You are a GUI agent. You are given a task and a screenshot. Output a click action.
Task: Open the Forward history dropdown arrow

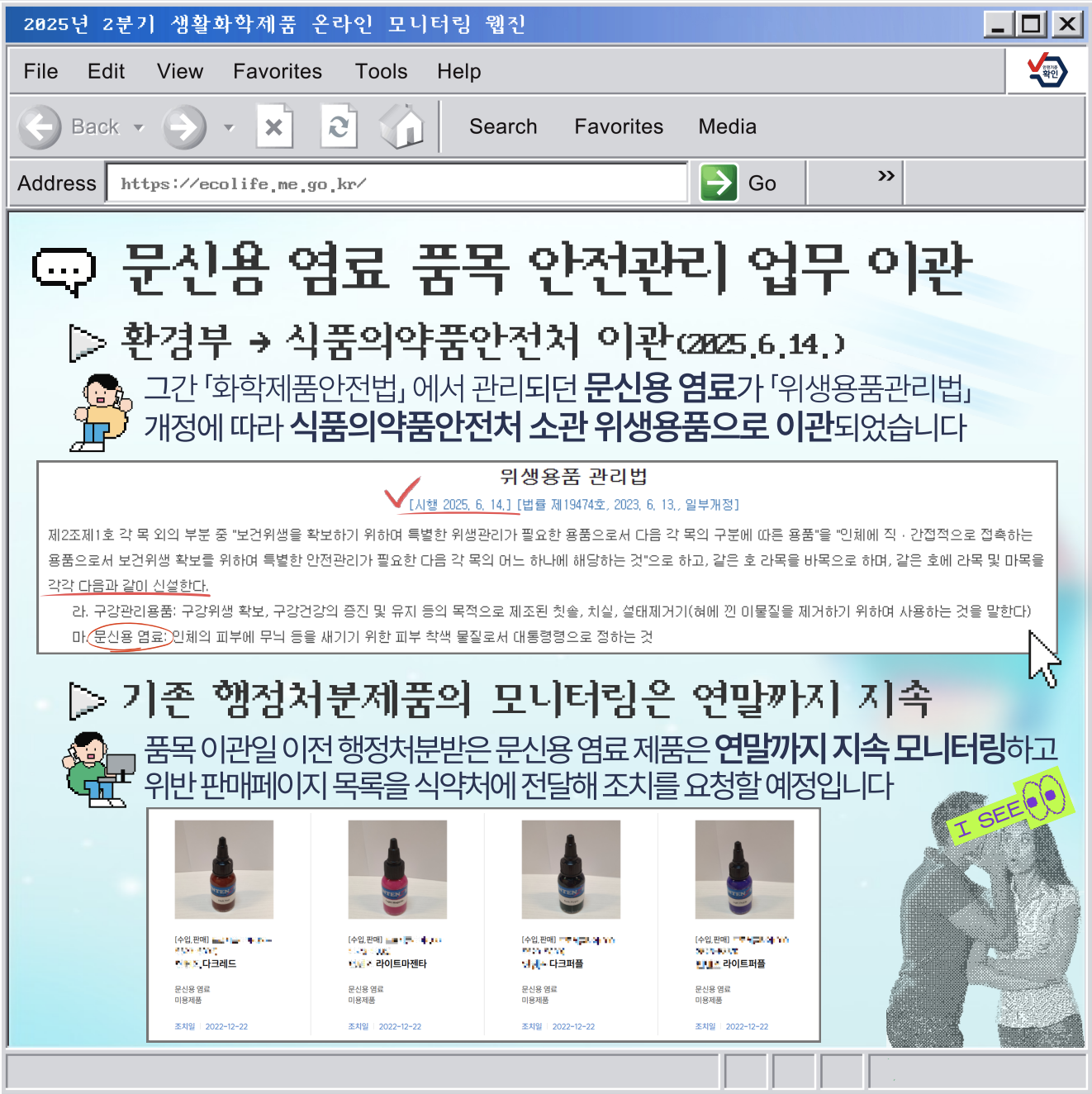(229, 128)
